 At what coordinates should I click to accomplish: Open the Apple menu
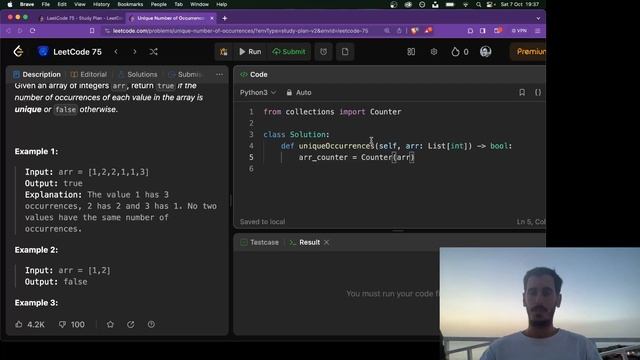10,4
